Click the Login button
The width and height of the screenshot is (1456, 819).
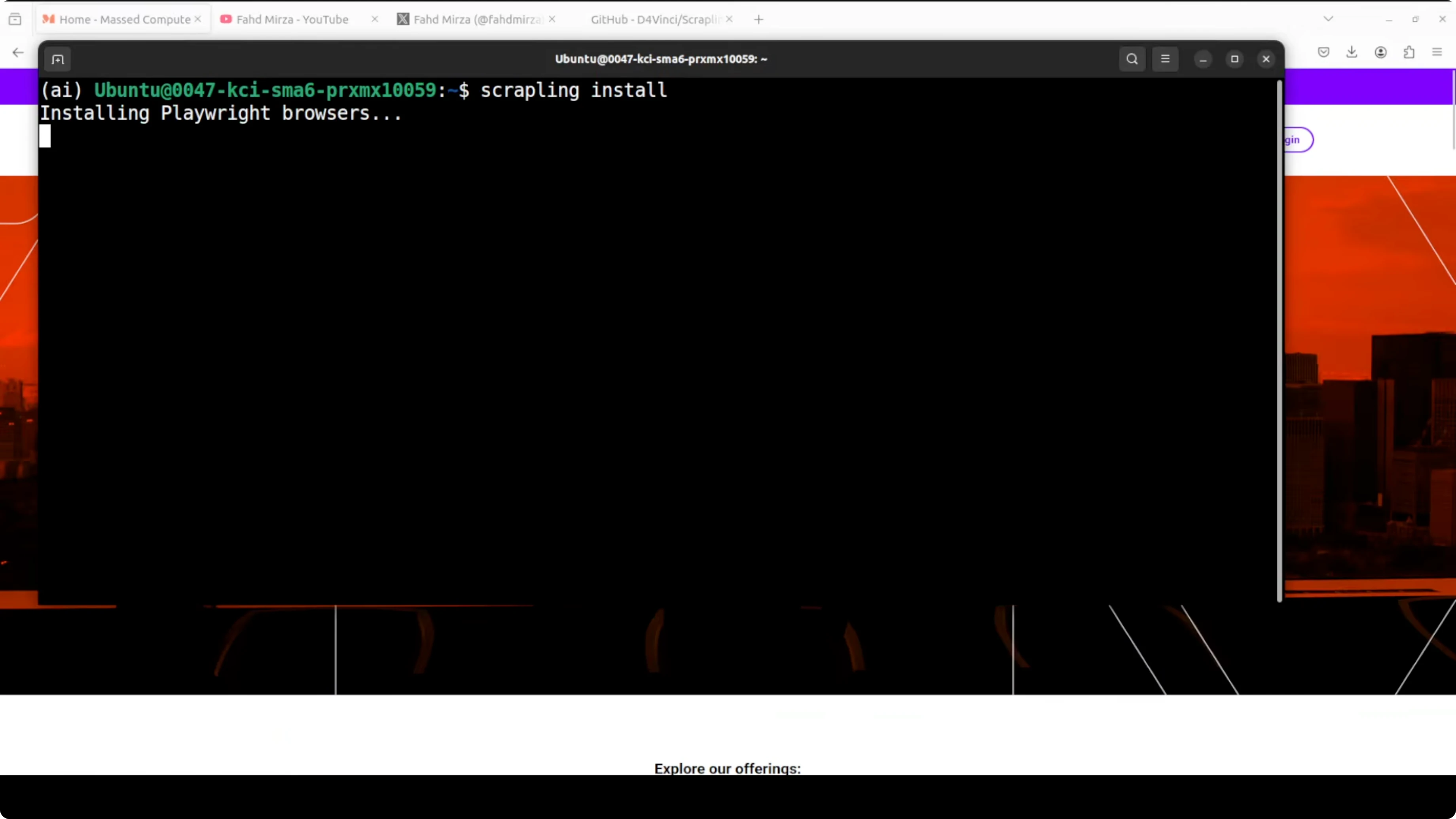1294,140
